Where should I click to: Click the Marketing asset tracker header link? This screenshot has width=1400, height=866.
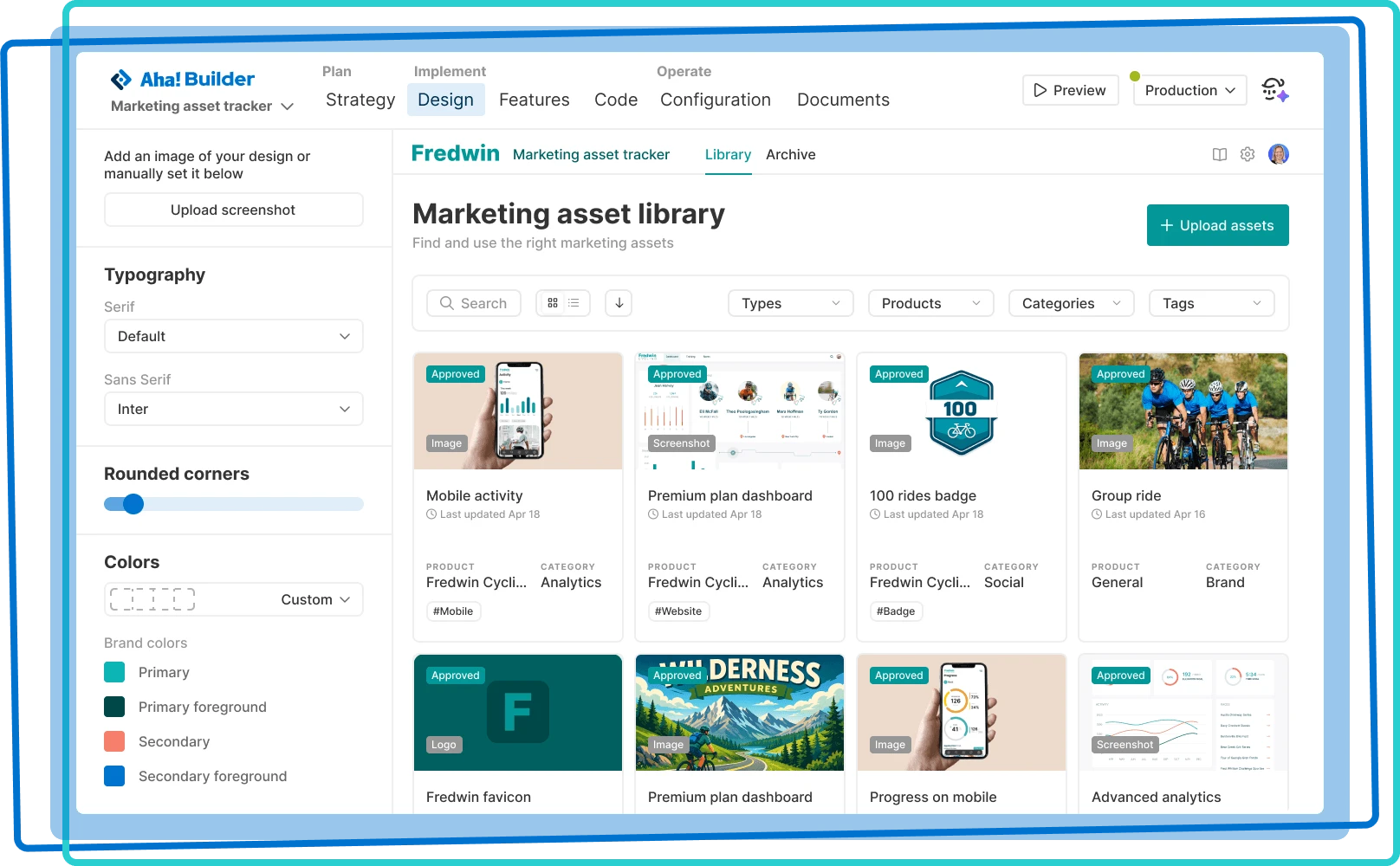point(591,154)
